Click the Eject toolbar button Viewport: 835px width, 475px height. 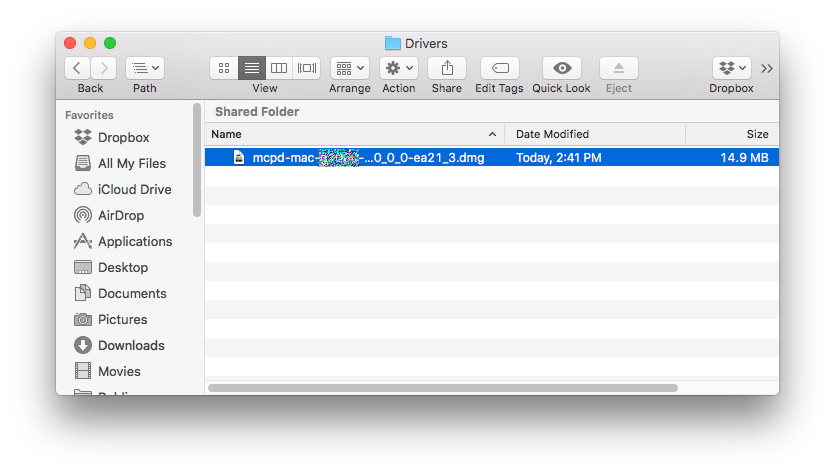click(618, 68)
